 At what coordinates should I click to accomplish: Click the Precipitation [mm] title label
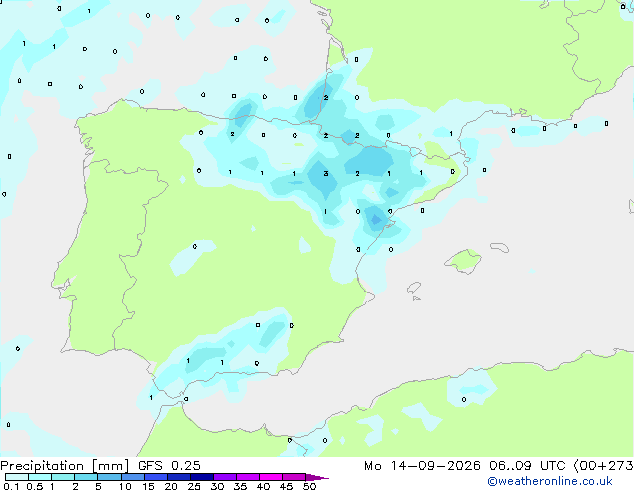64,466
